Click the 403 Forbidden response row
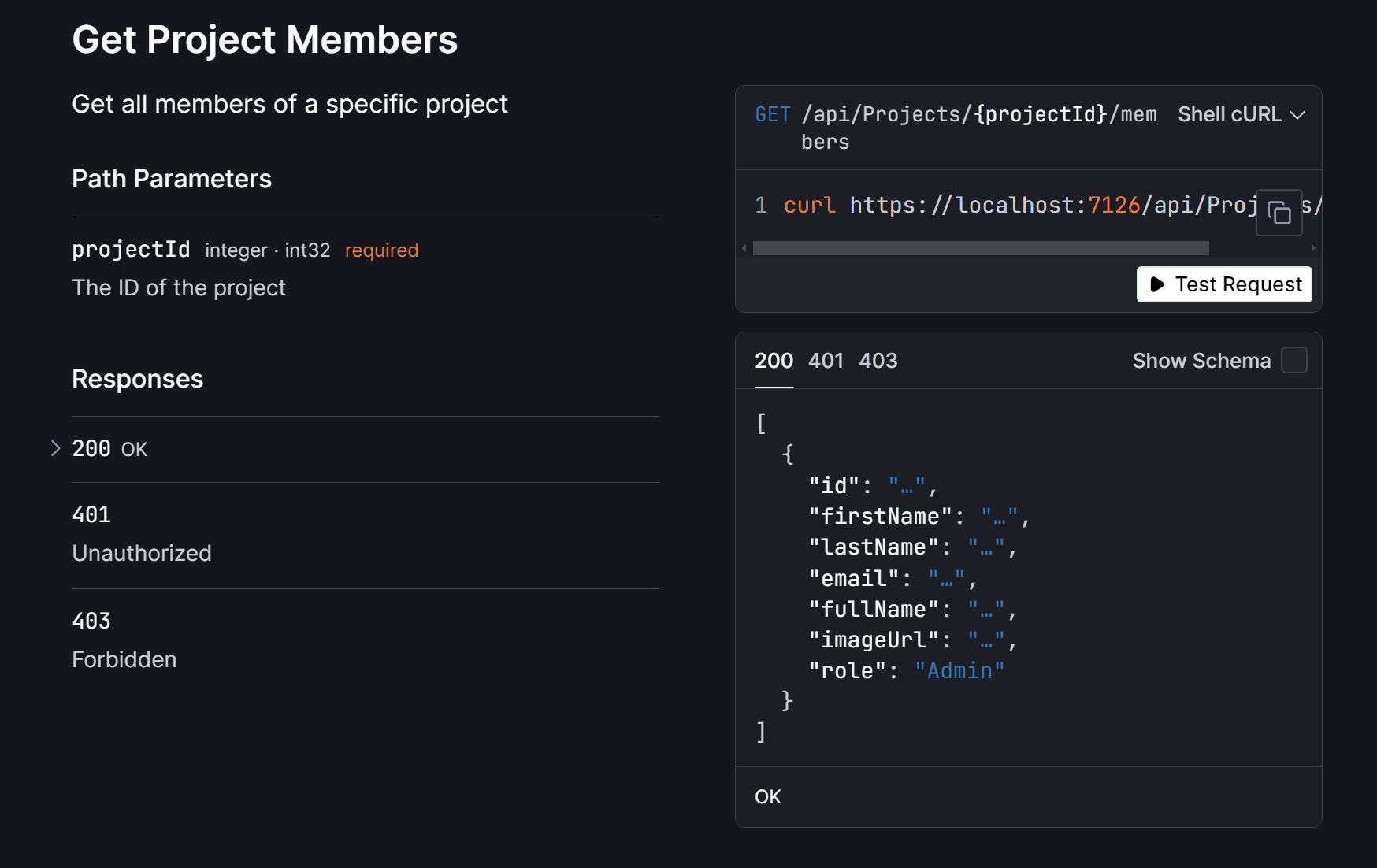 click(124, 640)
